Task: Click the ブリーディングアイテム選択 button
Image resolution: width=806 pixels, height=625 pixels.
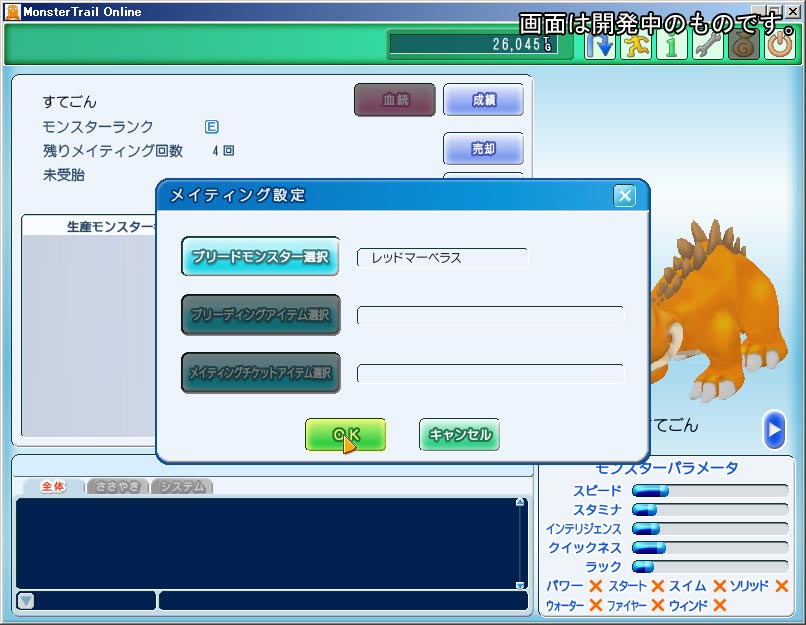Action: click(x=260, y=315)
